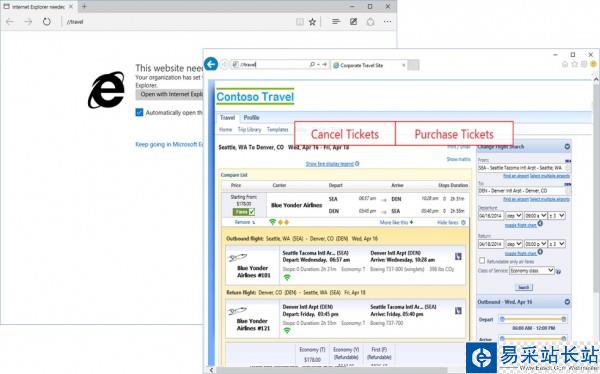Check Refundable only air fares box

click(482, 261)
